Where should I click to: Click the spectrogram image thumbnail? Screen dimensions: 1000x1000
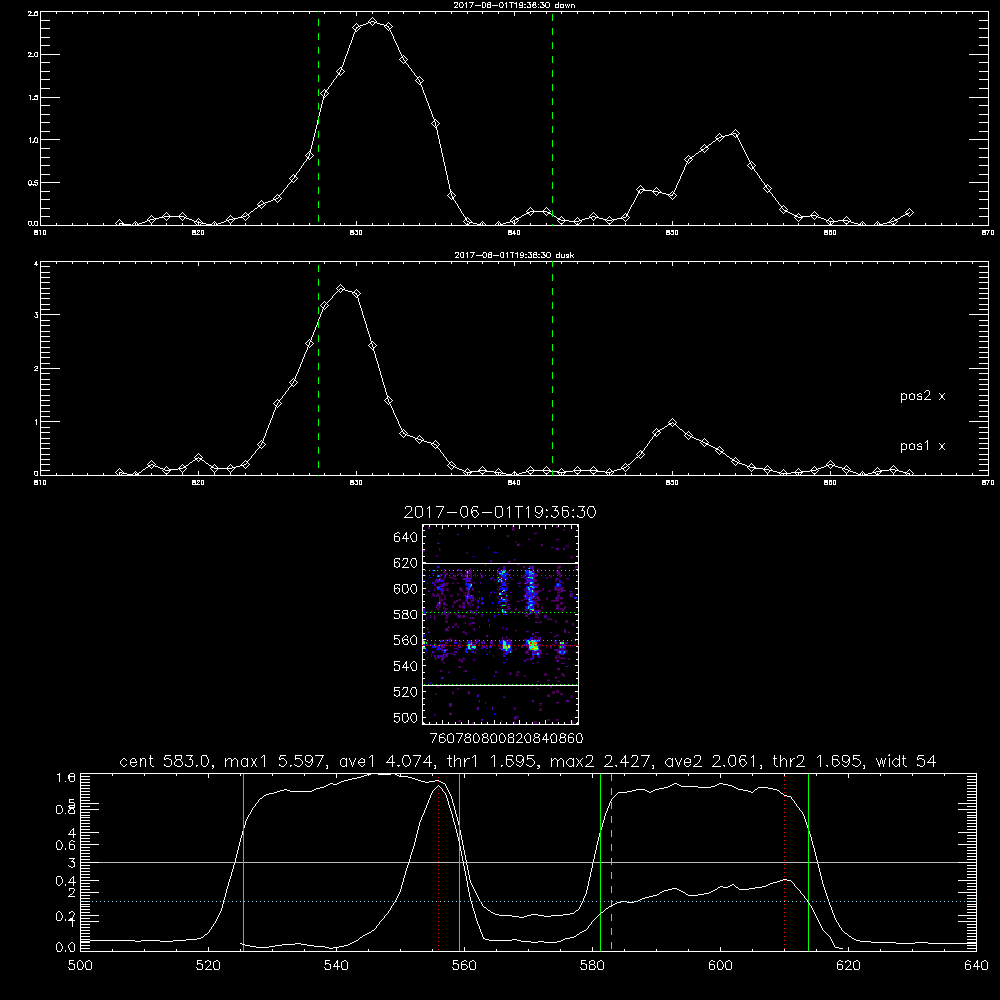coord(501,624)
